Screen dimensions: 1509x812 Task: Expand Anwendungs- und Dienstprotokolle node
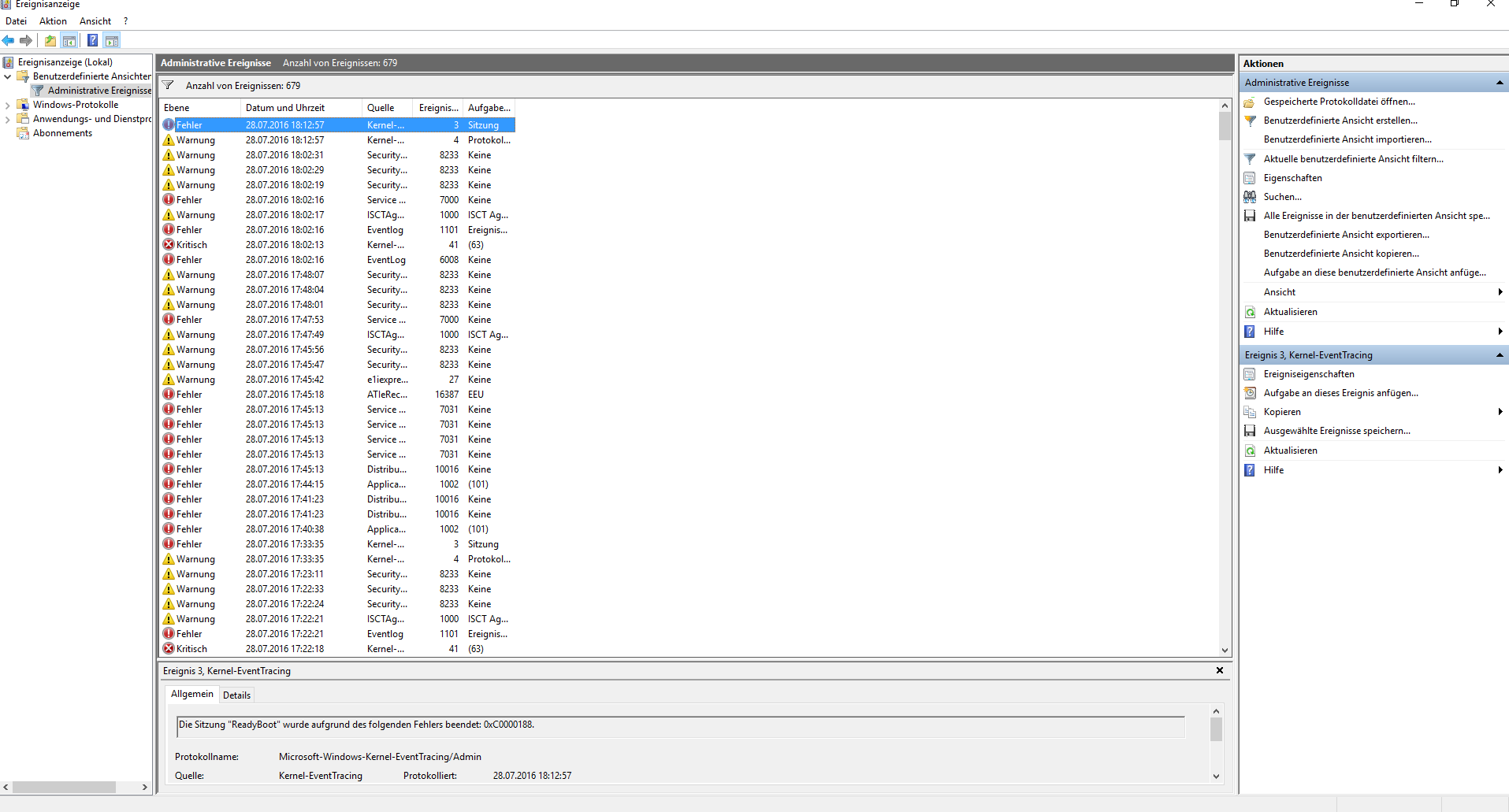pos(7,119)
